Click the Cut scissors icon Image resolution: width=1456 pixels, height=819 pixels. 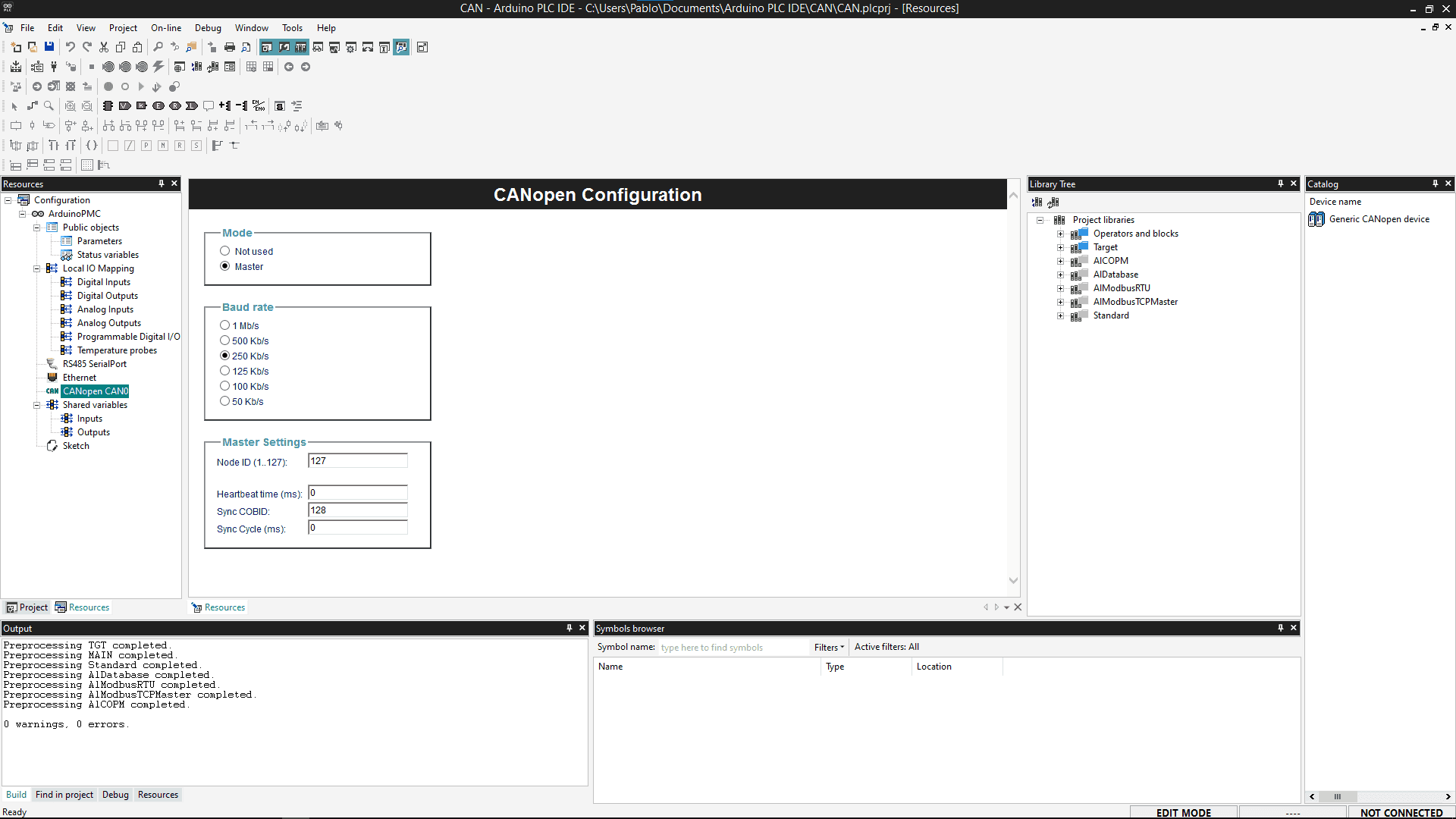coord(104,47)
